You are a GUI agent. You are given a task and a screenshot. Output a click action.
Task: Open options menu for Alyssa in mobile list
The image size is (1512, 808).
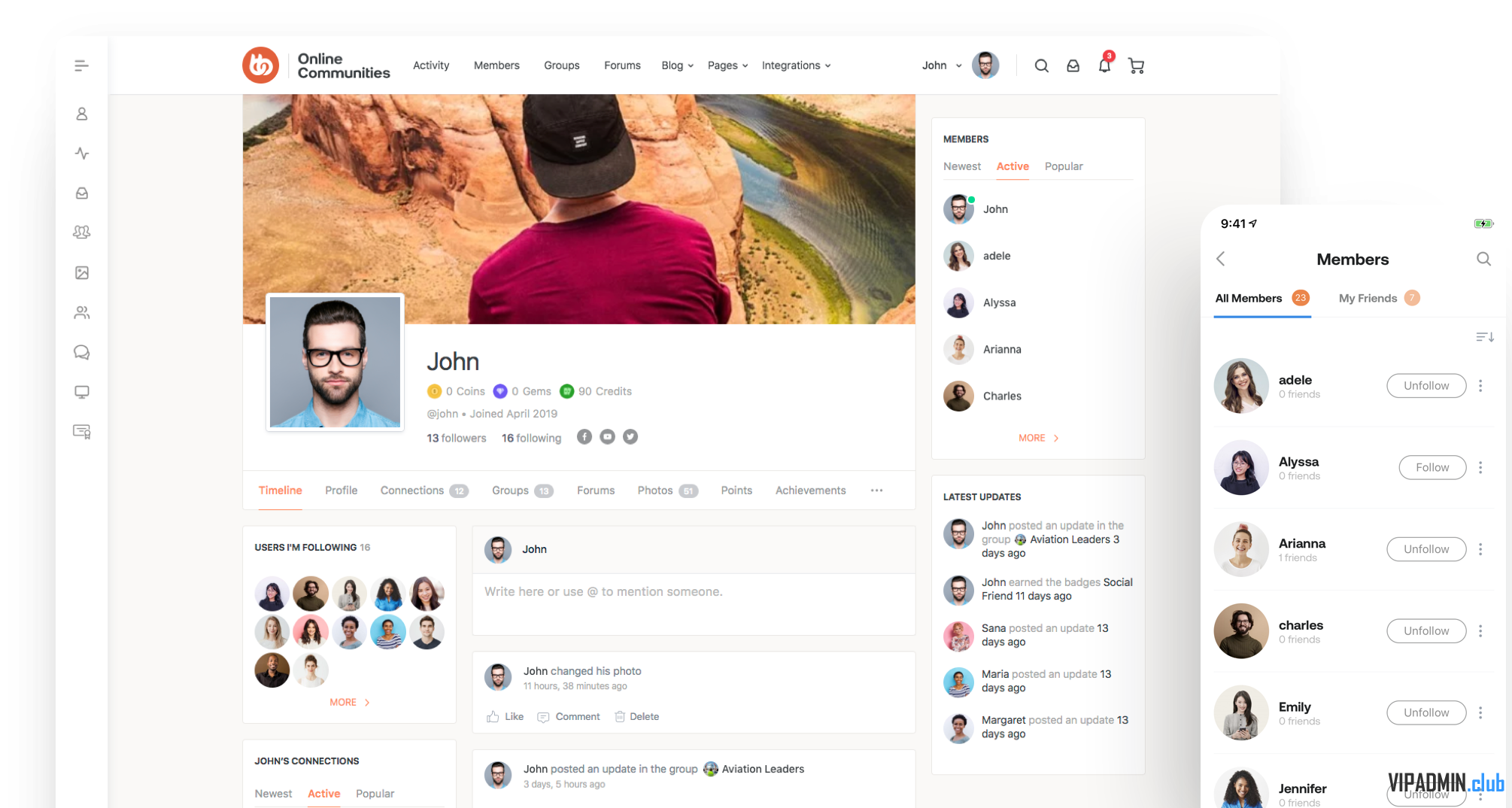(x=1480, y=468)
